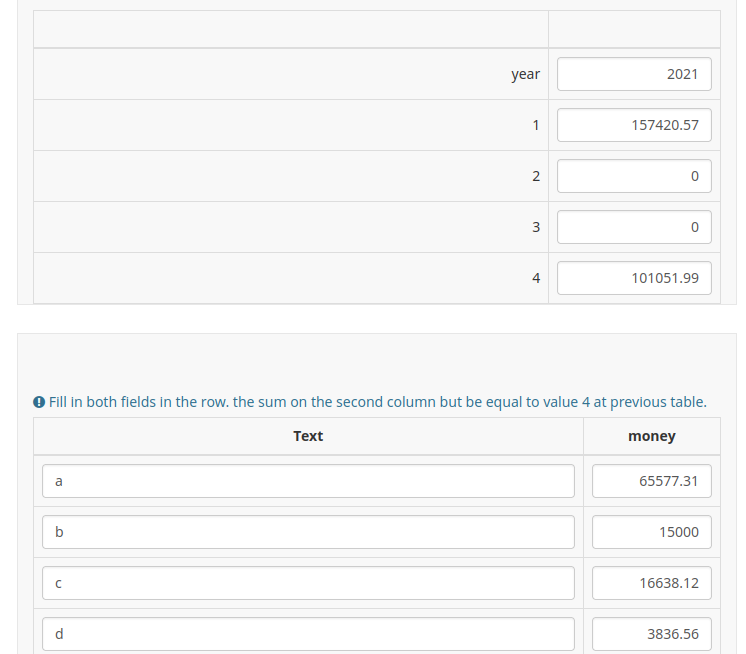Focus the money field showing 3836.56
Screen dimensions: 746x654
[651, 633]
